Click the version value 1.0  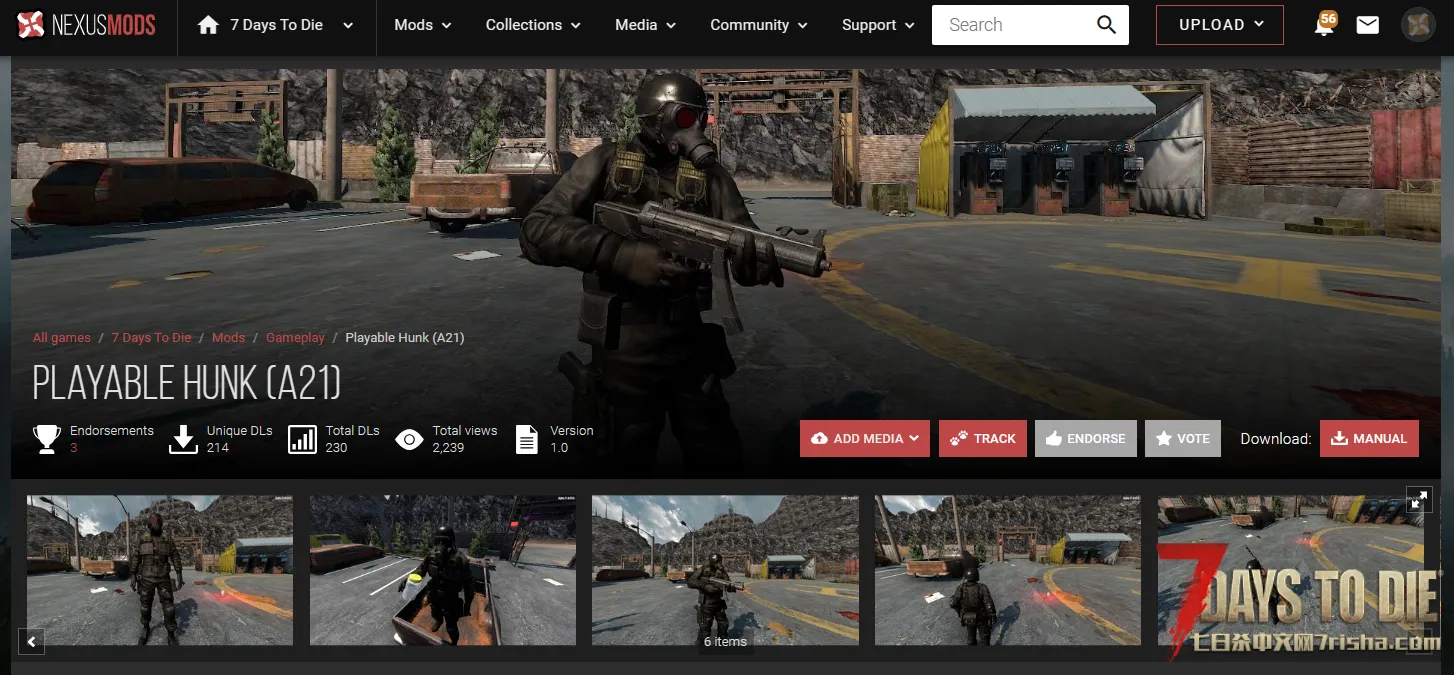(x=559, y=448)
